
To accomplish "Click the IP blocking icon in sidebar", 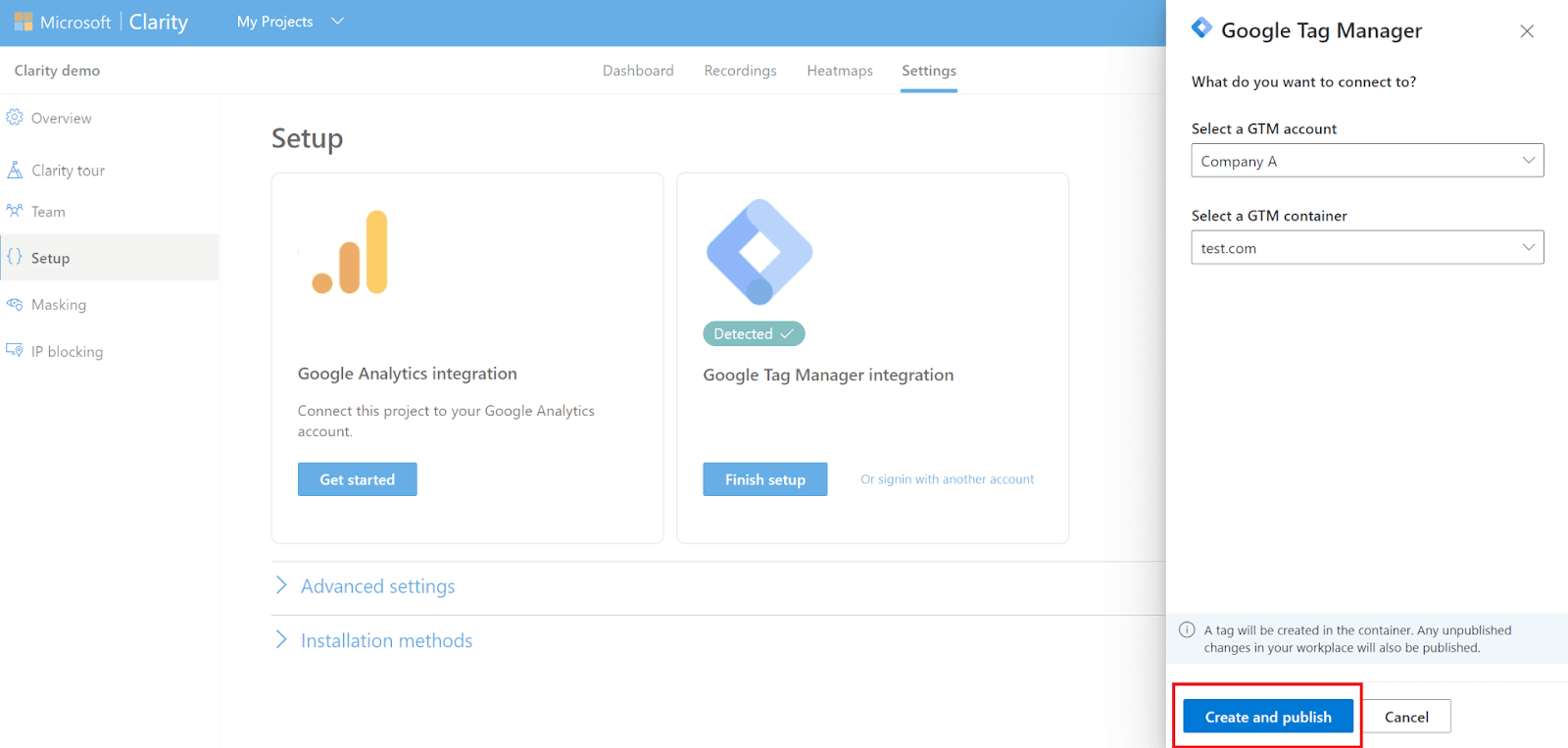I will click(15, 350).
